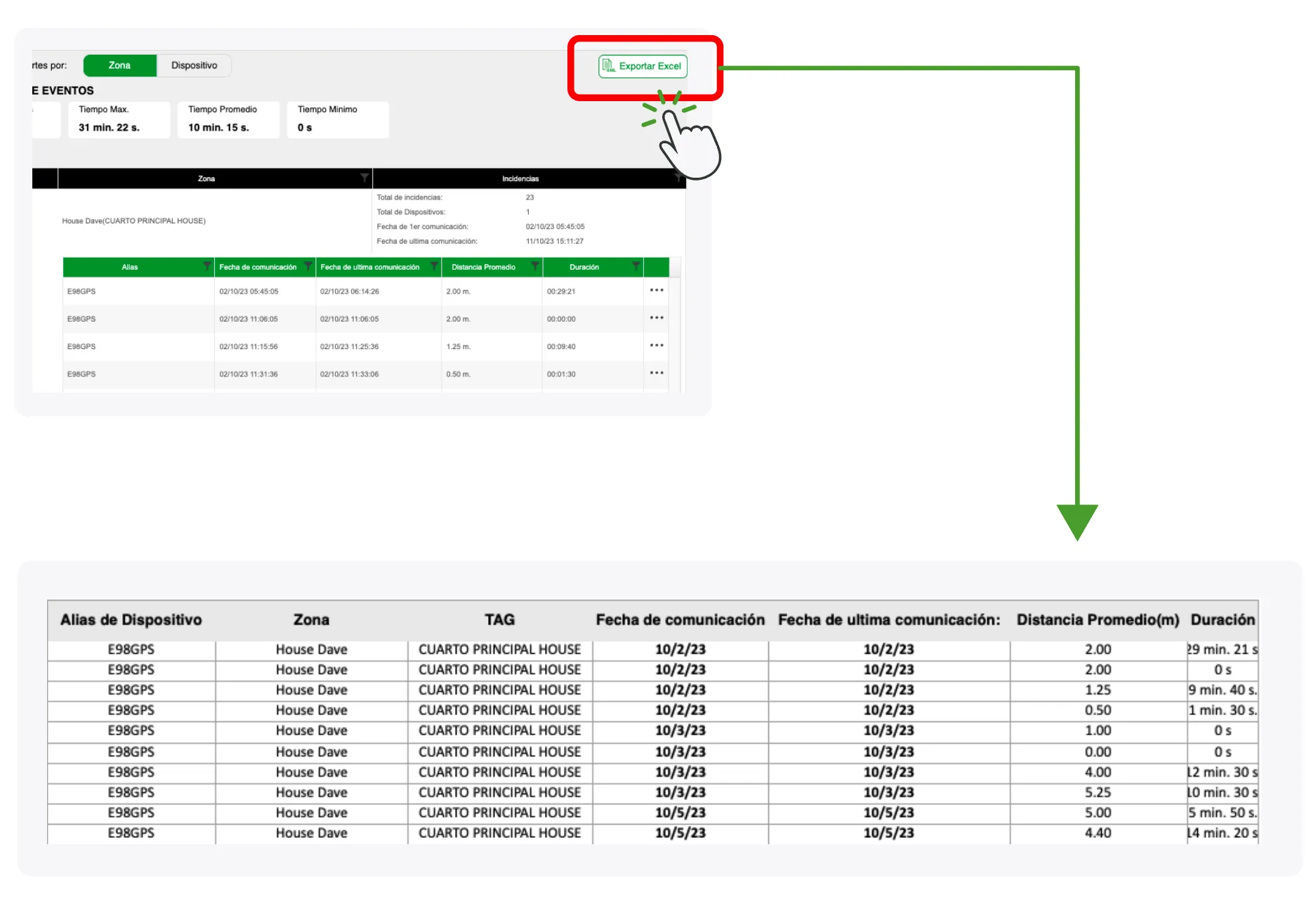The width and height of the screenshot is (1316, 899).
Task: Open filter on green Duración header
Action: point(636,266)
